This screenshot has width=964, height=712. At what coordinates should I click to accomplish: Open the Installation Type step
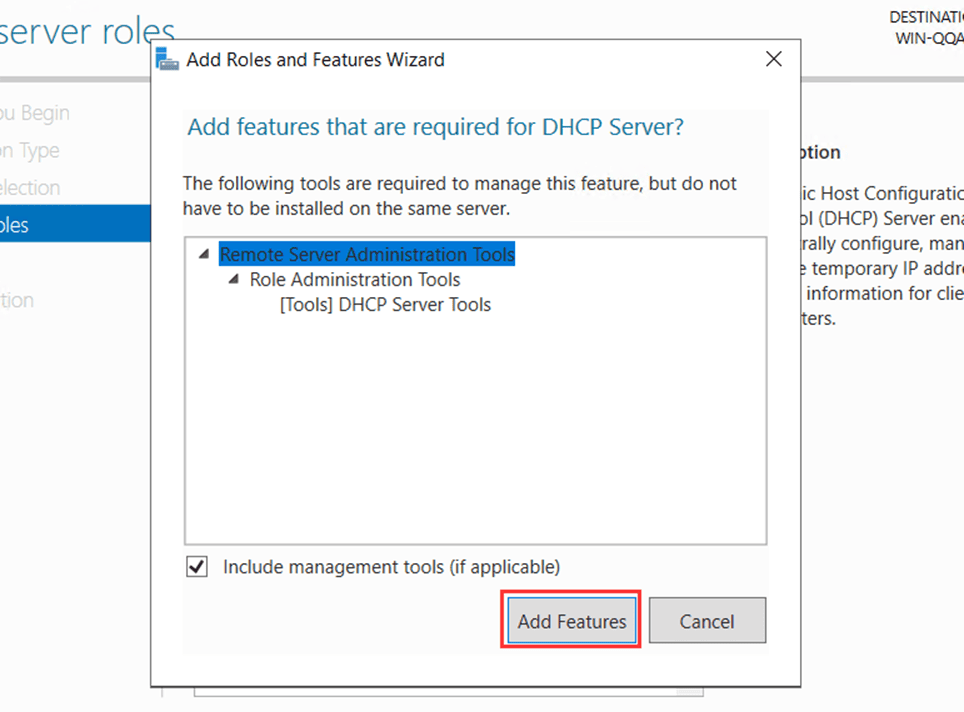tap(30, 150)
